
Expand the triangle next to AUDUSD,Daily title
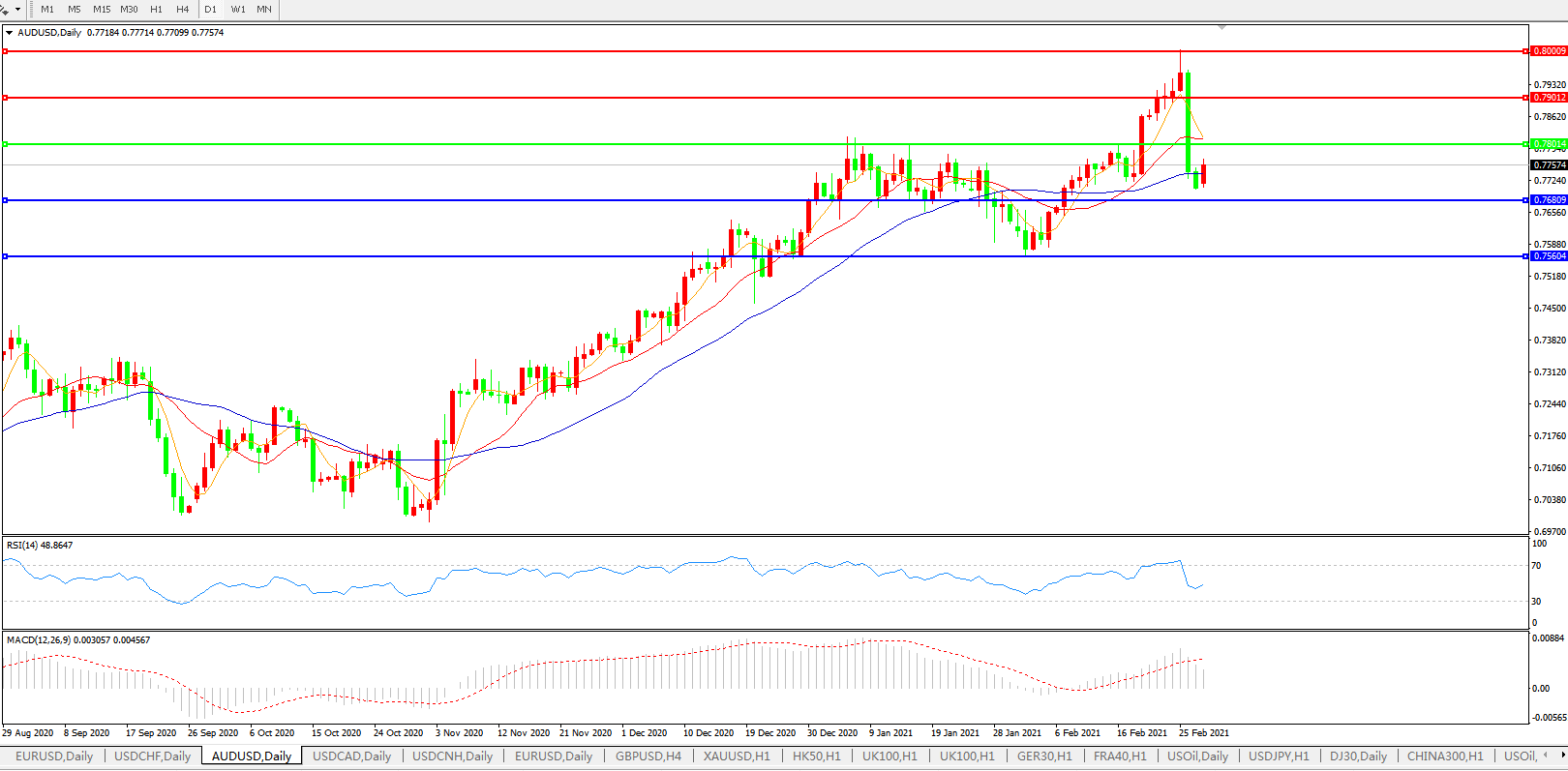click(10, 33)
